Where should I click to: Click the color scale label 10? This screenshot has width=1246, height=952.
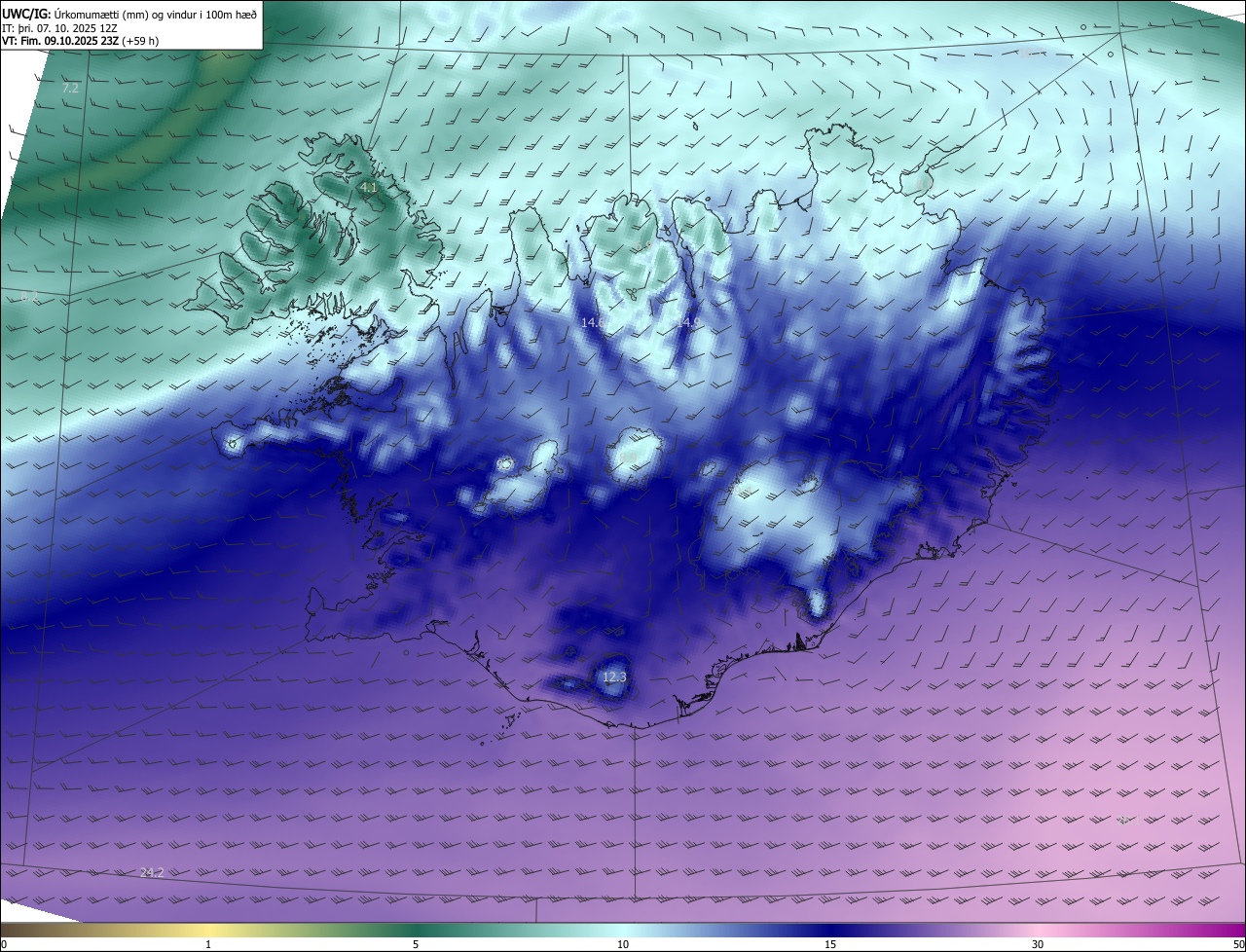coord(623,944)
